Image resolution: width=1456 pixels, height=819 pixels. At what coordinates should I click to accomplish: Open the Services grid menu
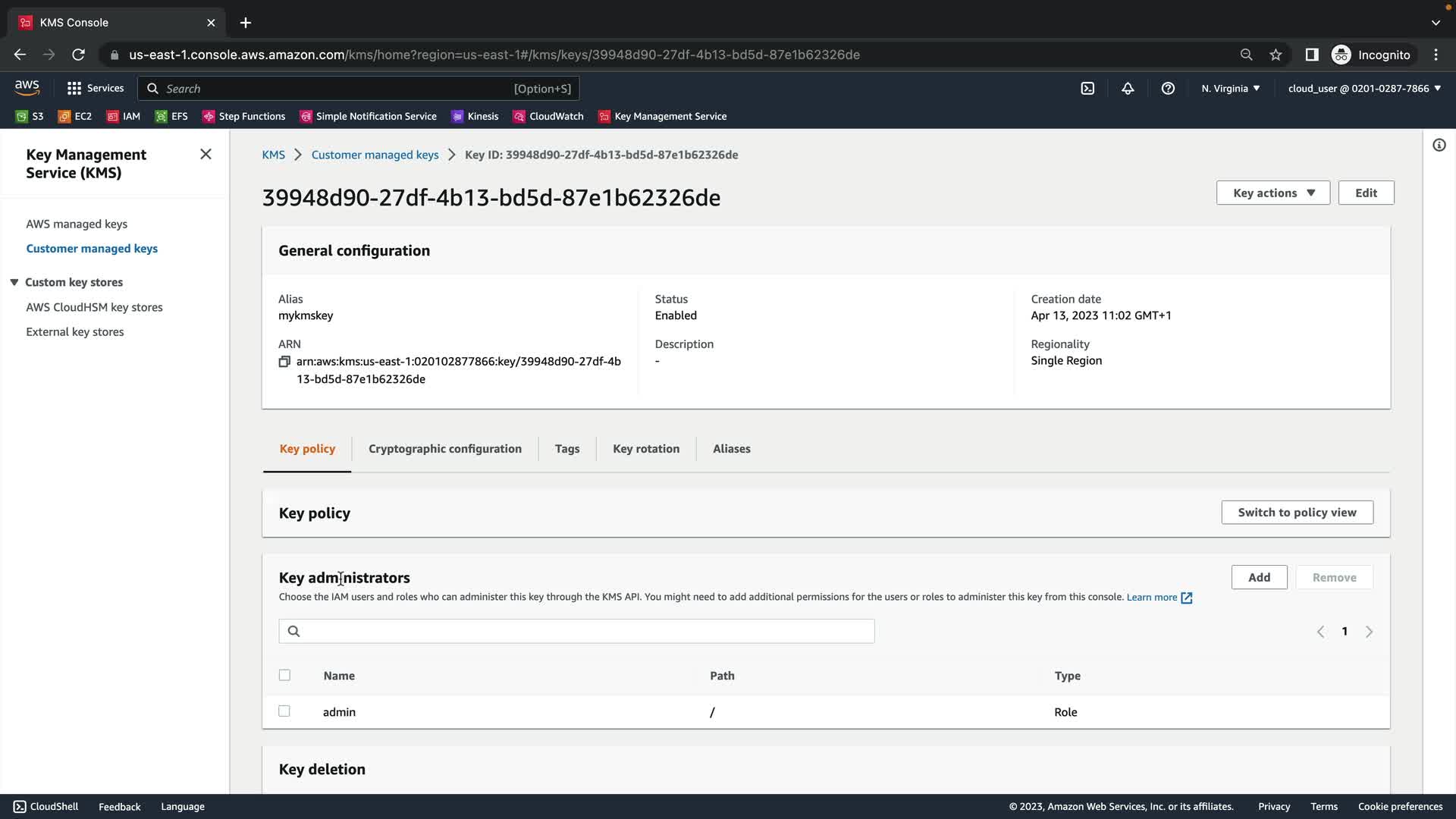95,89
